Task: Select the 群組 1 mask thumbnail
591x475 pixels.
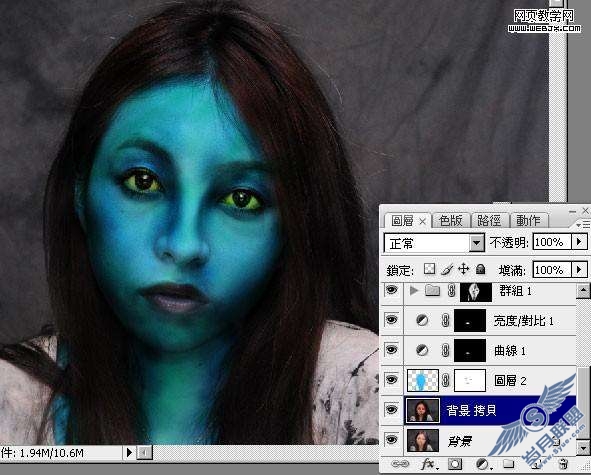Action: 476,292
